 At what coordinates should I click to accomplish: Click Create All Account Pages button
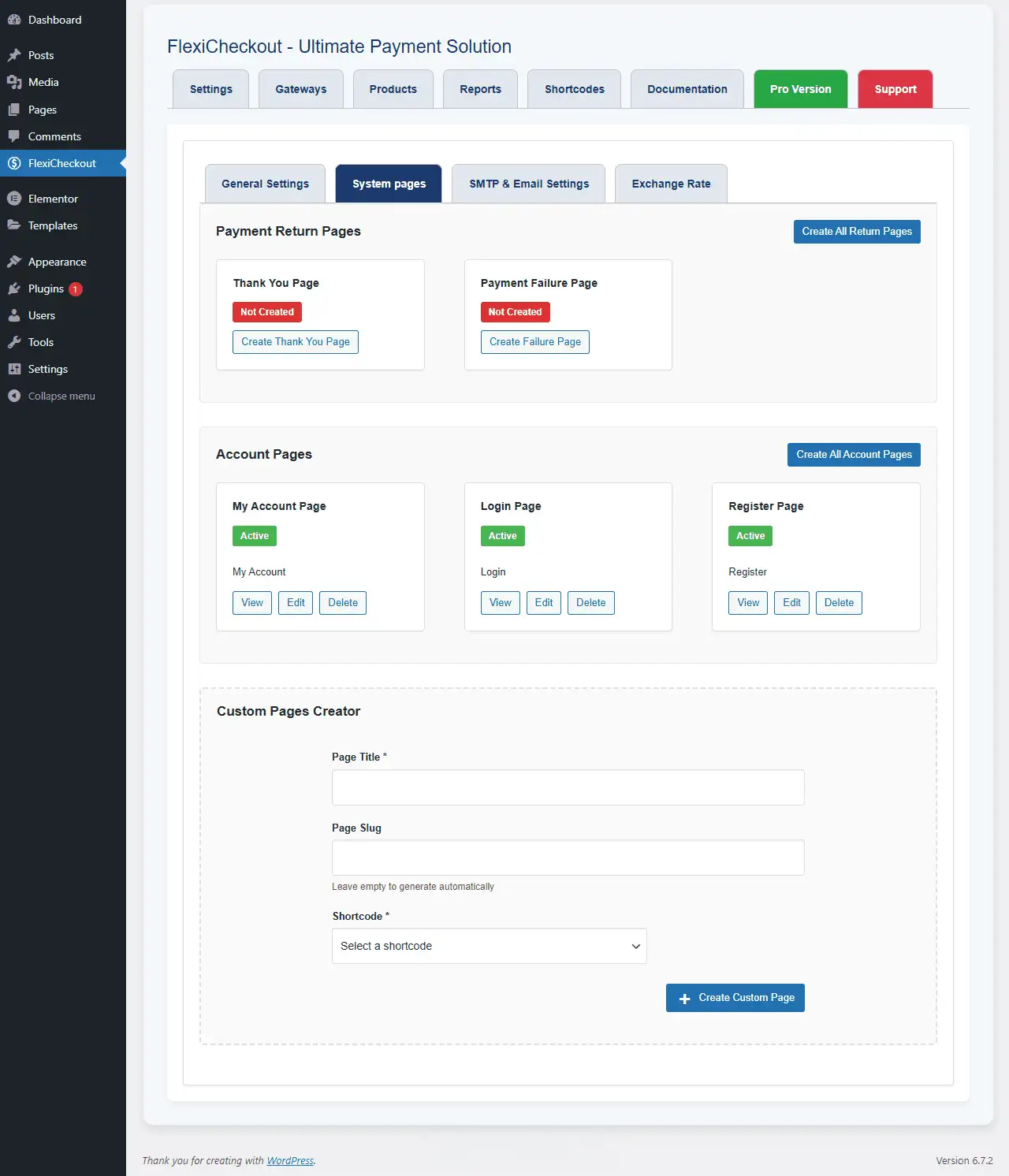click(x=854, y=455)
